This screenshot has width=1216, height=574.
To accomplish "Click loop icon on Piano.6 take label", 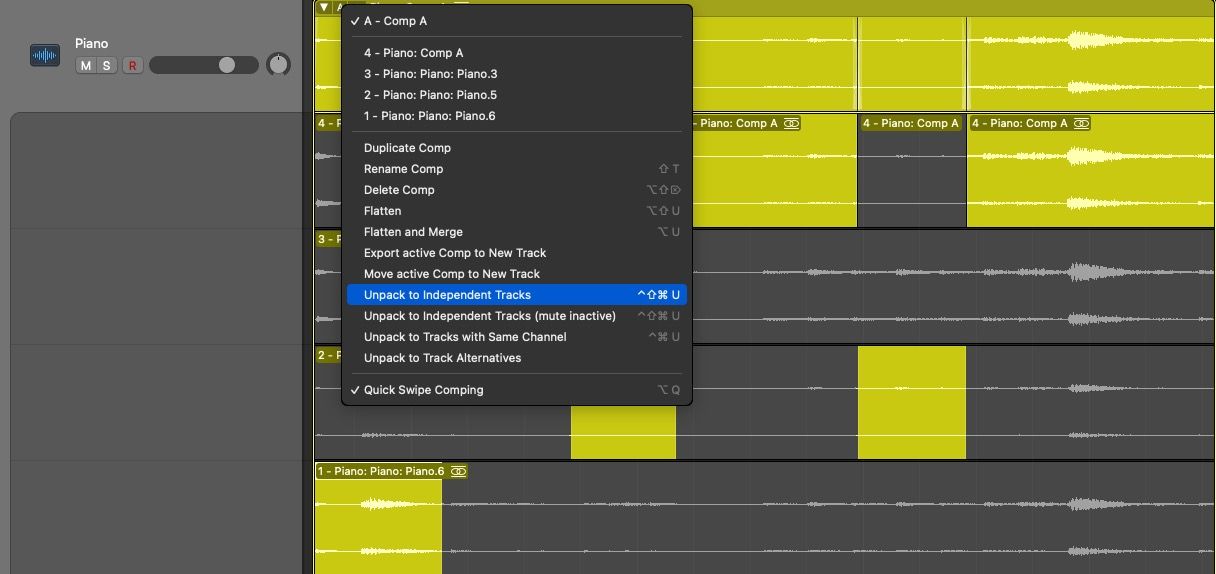I will point(459,471).
